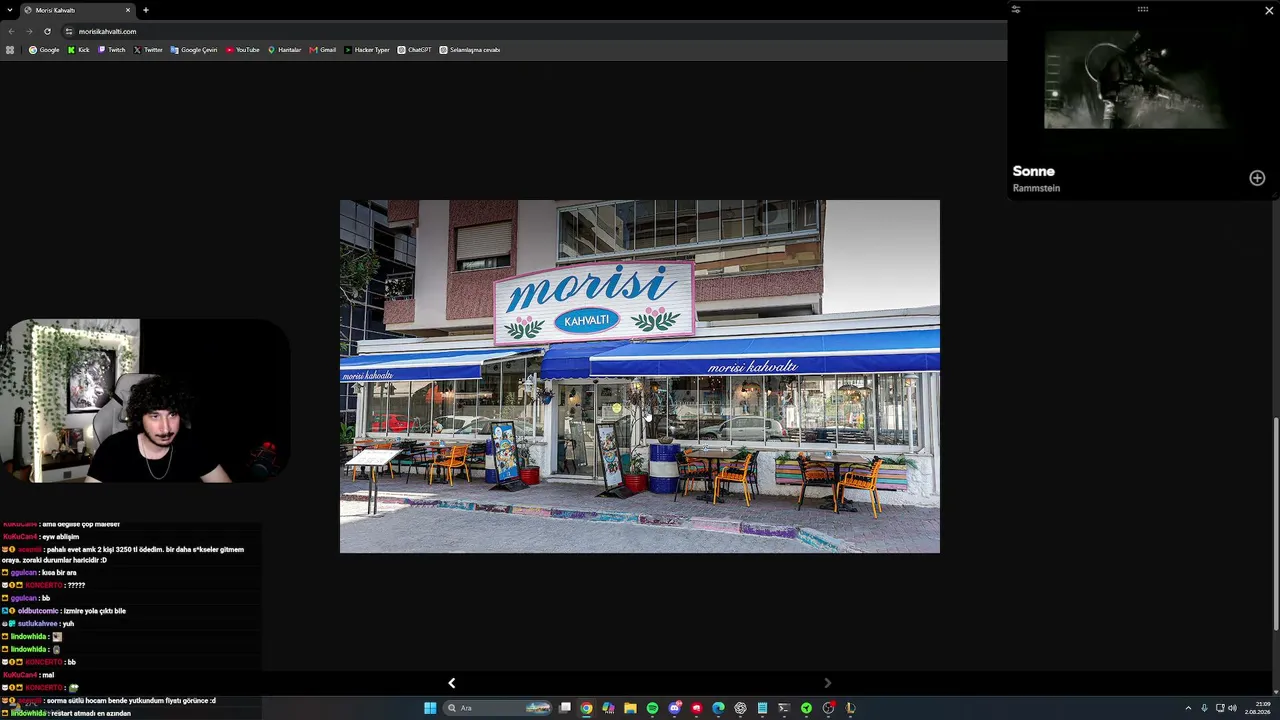This screenshot has height=720, width=1280.
Task: Open the Haritalar maps bookmark
Action: (285, 50)
